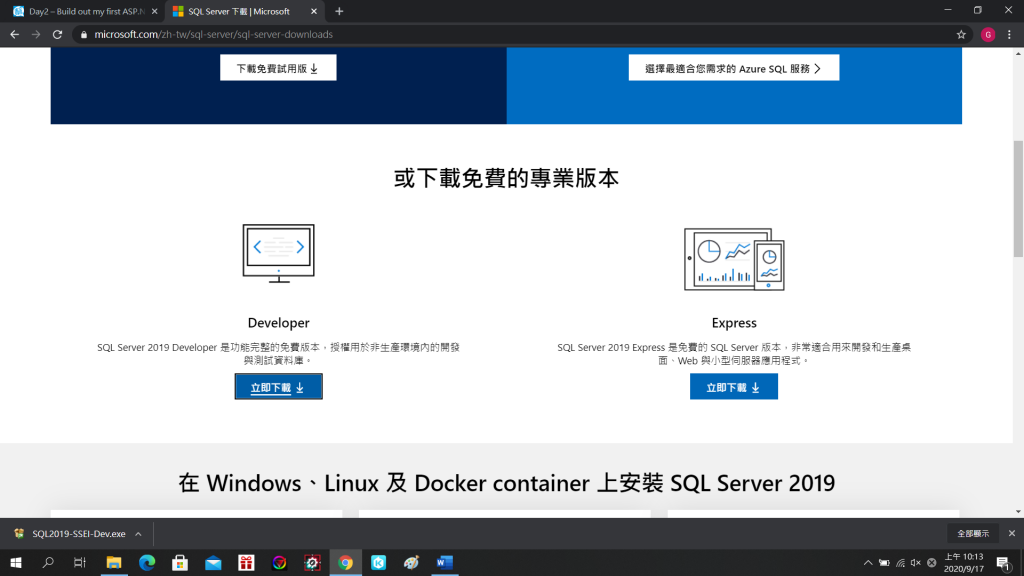Open Task View on taskbar
1024x576 pixels.
[80, 562]
